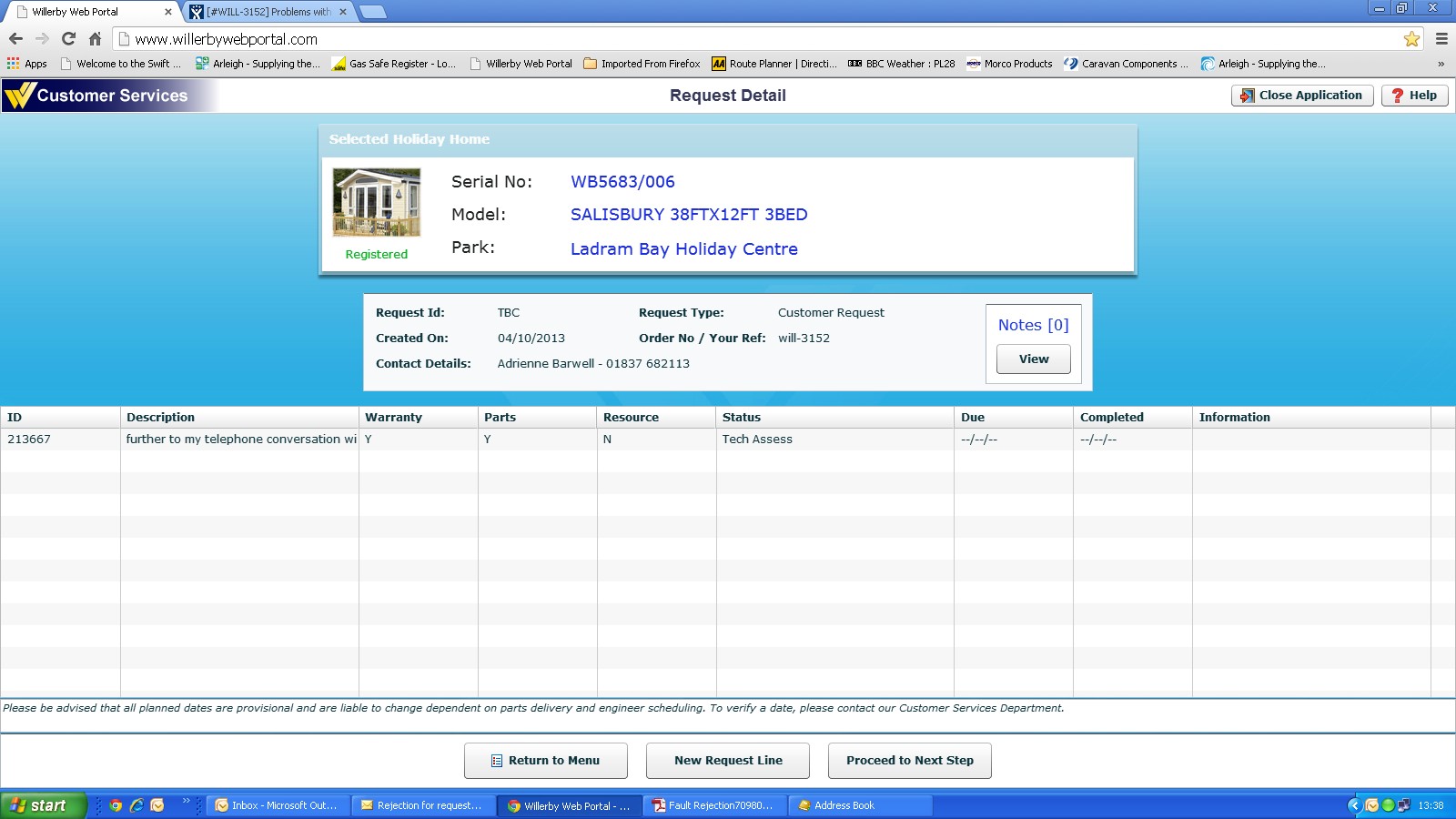Add a New Request Line
The image size is (1456, 819).
coord(728,761)
